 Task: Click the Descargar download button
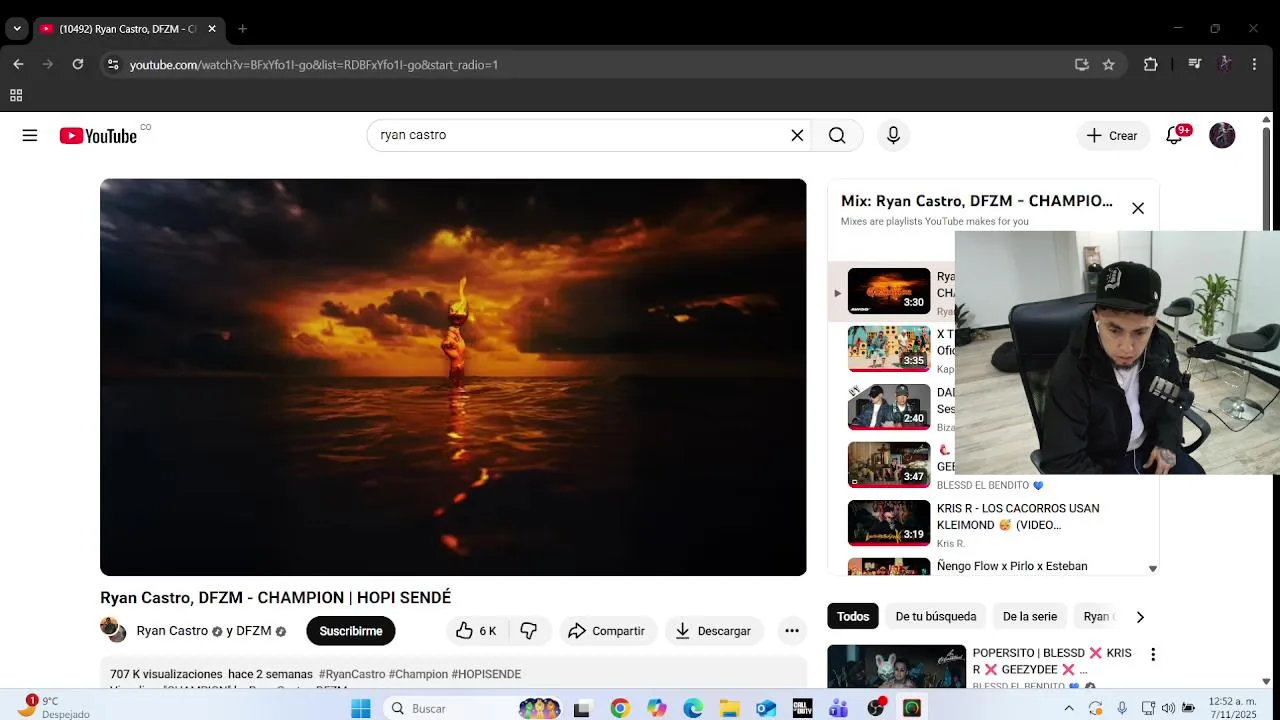714,631
